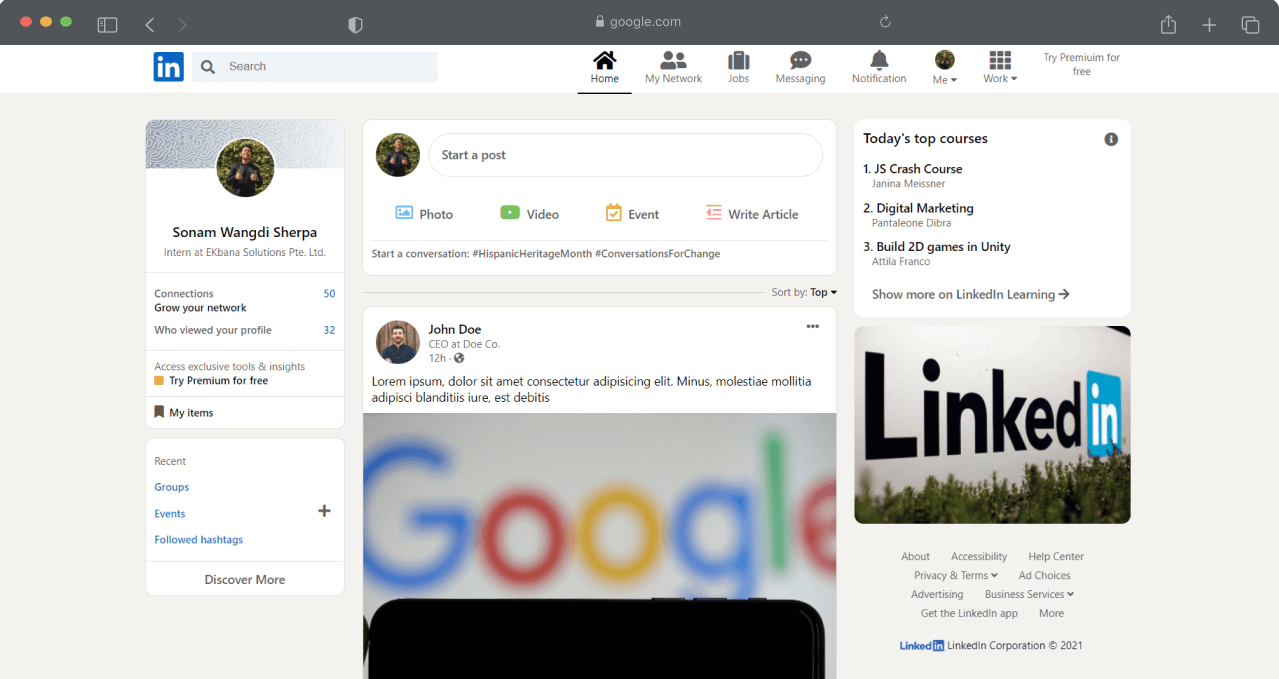The image size is (1279, 679).
Task: Click profile avatar beside Start a post
Action: pos(397,155)
